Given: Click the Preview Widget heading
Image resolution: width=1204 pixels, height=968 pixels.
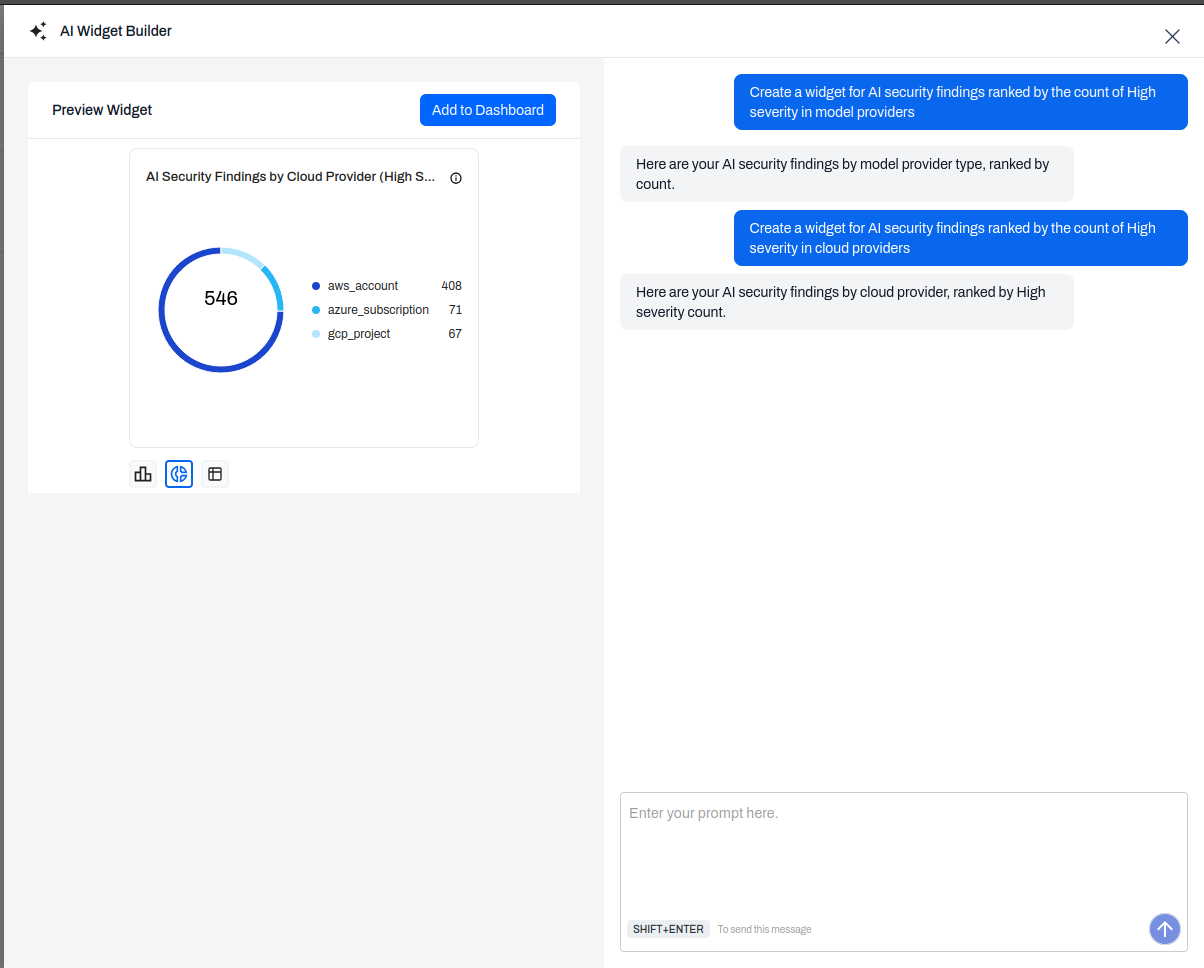Looking at the screenshot, I should [102, 110].
